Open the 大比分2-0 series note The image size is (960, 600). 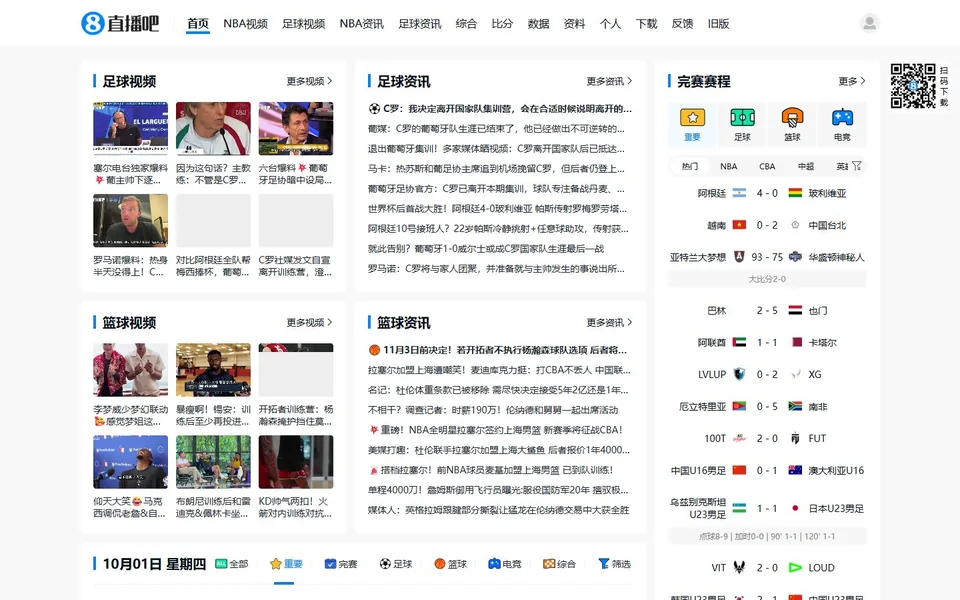(767, 279)
